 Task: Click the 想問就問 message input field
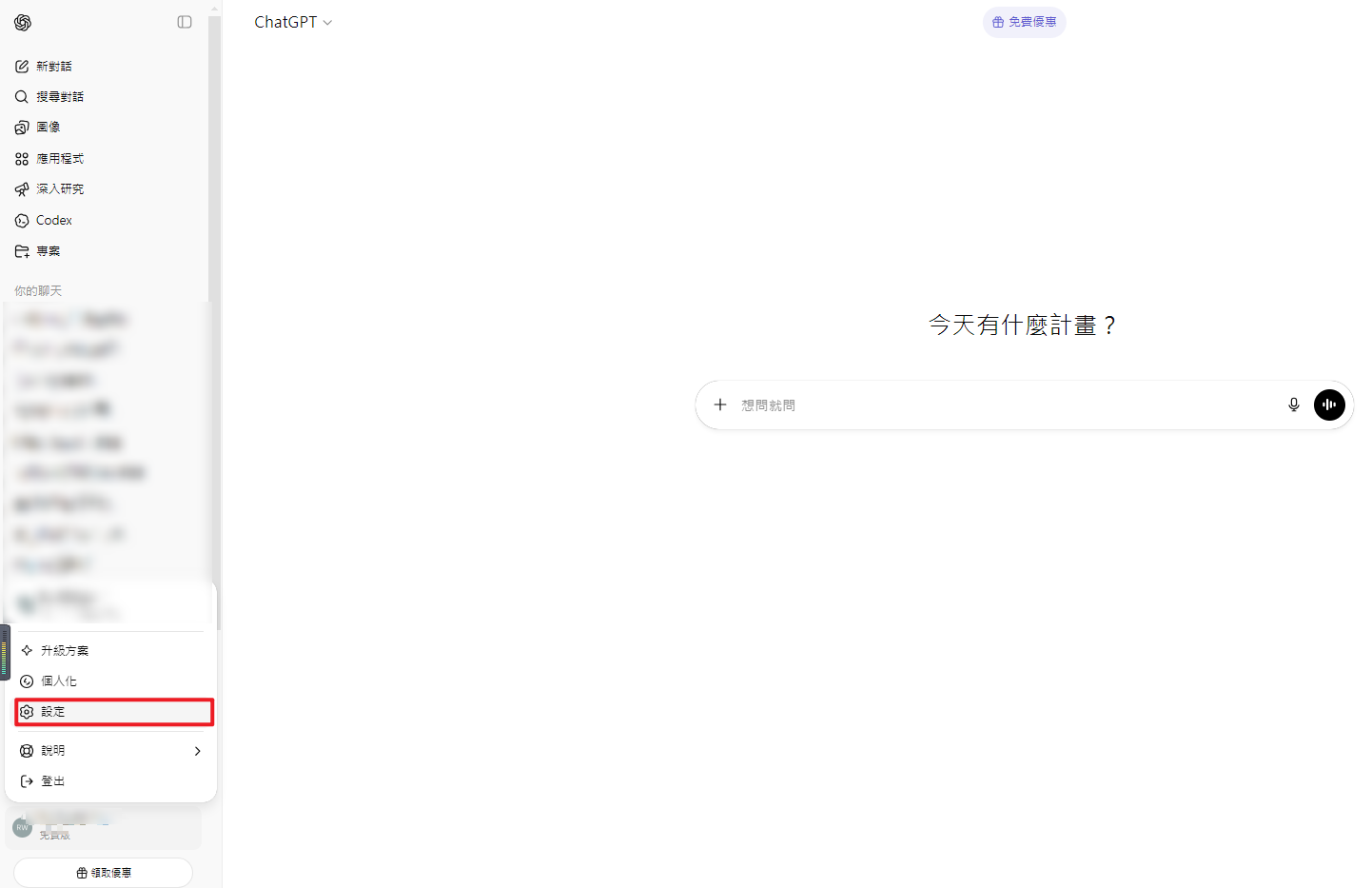coord(999,405)
